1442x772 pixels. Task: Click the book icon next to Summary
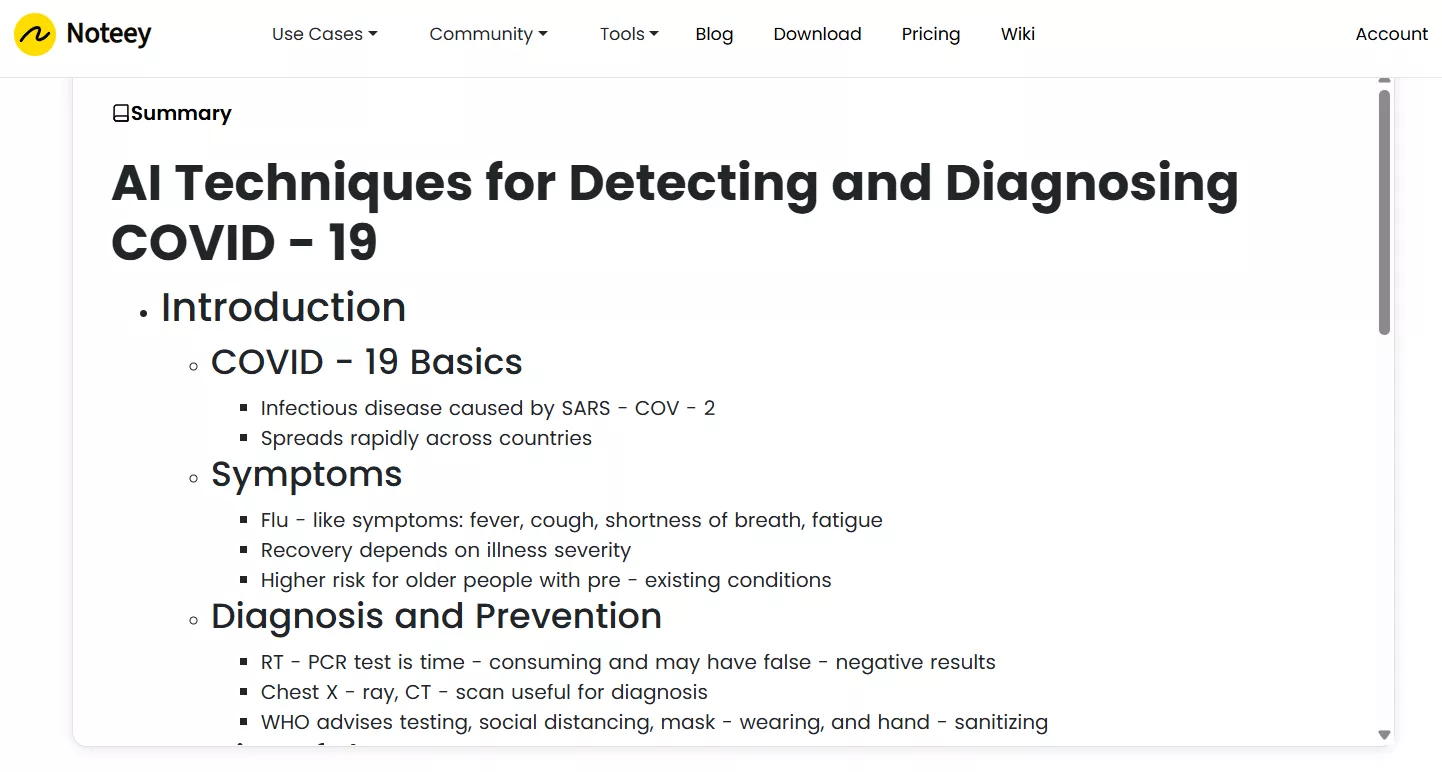(121, 112)
